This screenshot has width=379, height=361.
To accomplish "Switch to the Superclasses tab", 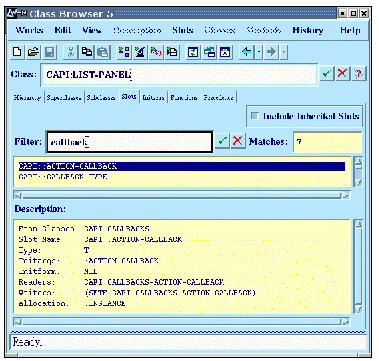I will click(x=63, y=98).
